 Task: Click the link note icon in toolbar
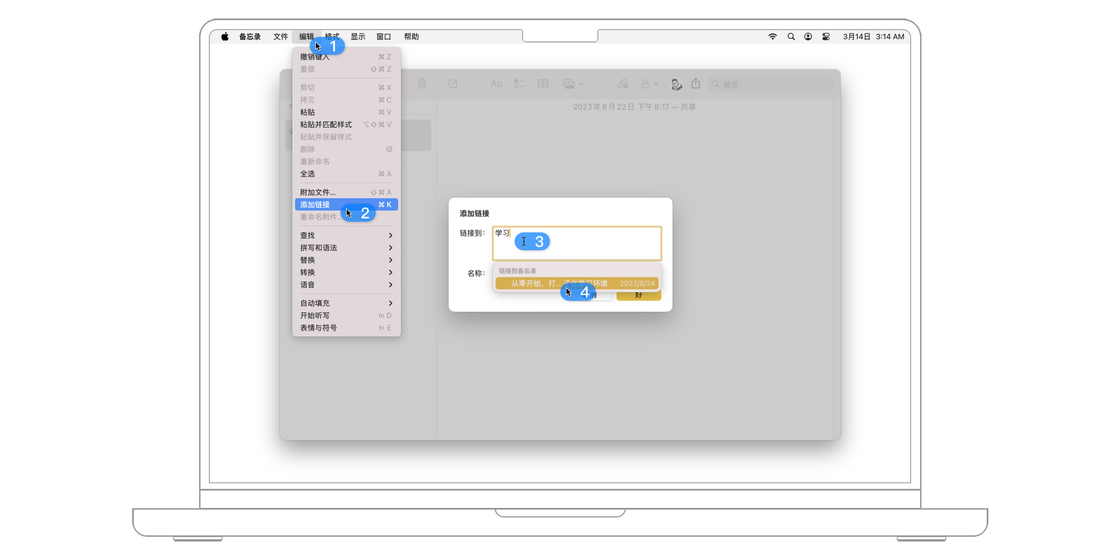coord(623,84)
